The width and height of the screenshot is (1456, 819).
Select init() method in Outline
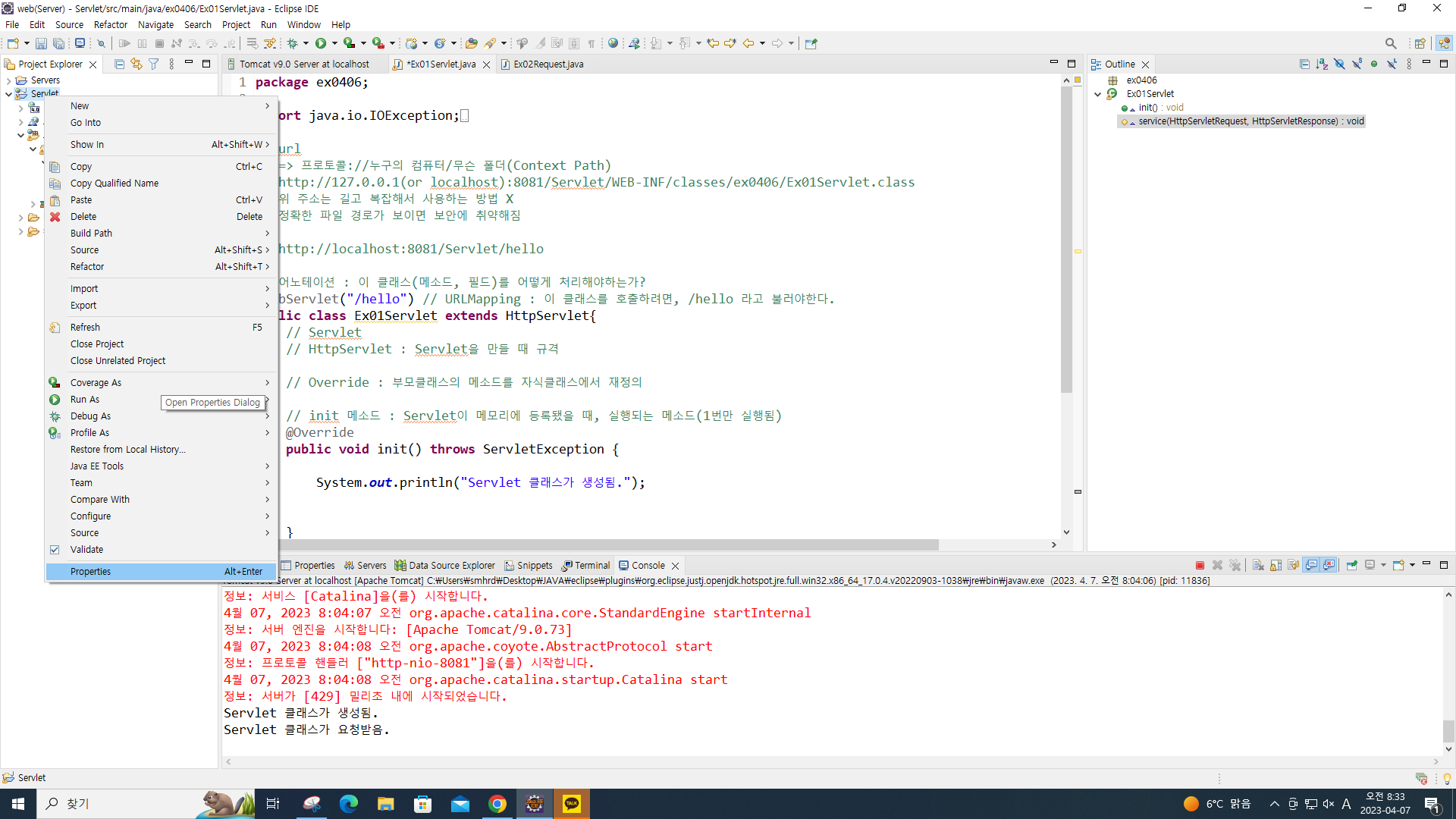pos(1148,108)
